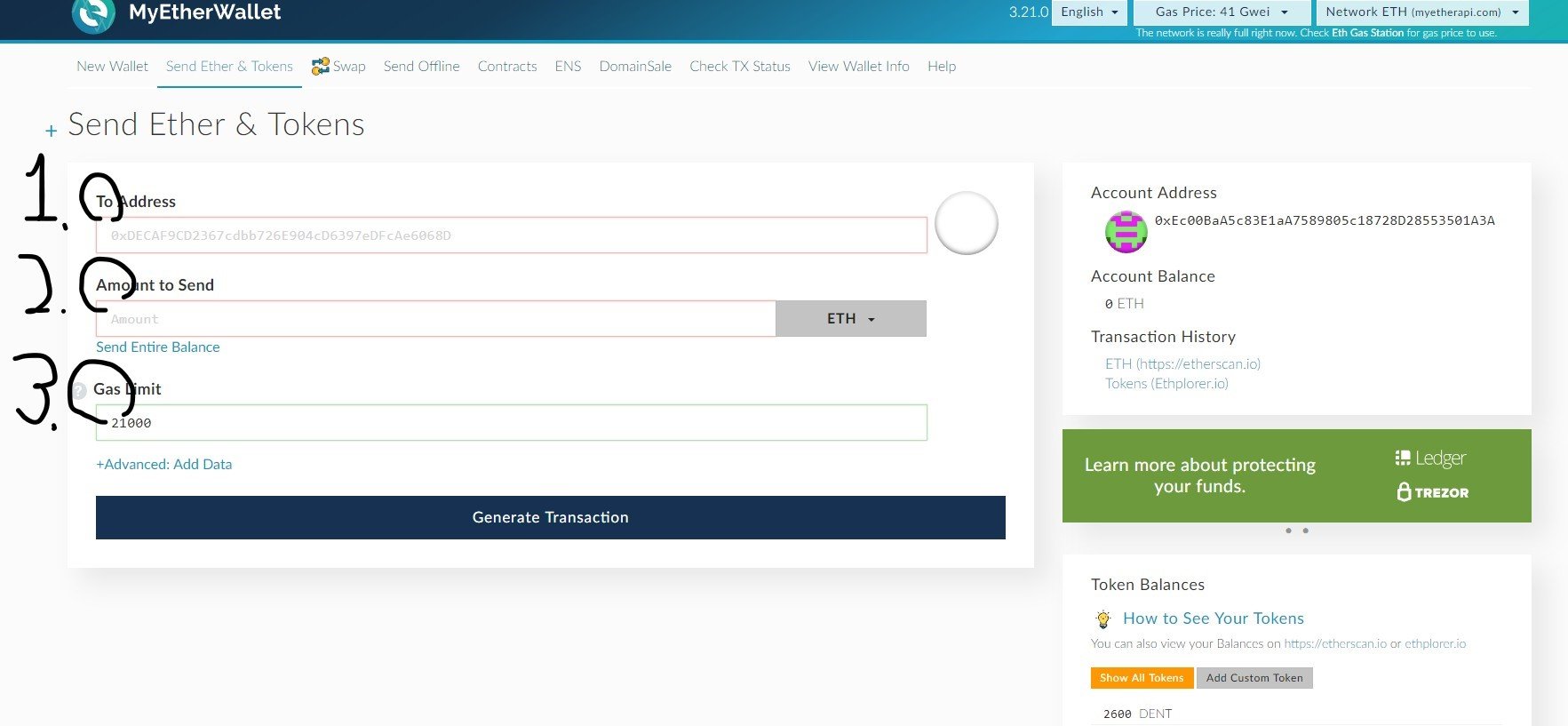
Task: Open the ETH currency dropdown
Action: [x=851, y=319]
